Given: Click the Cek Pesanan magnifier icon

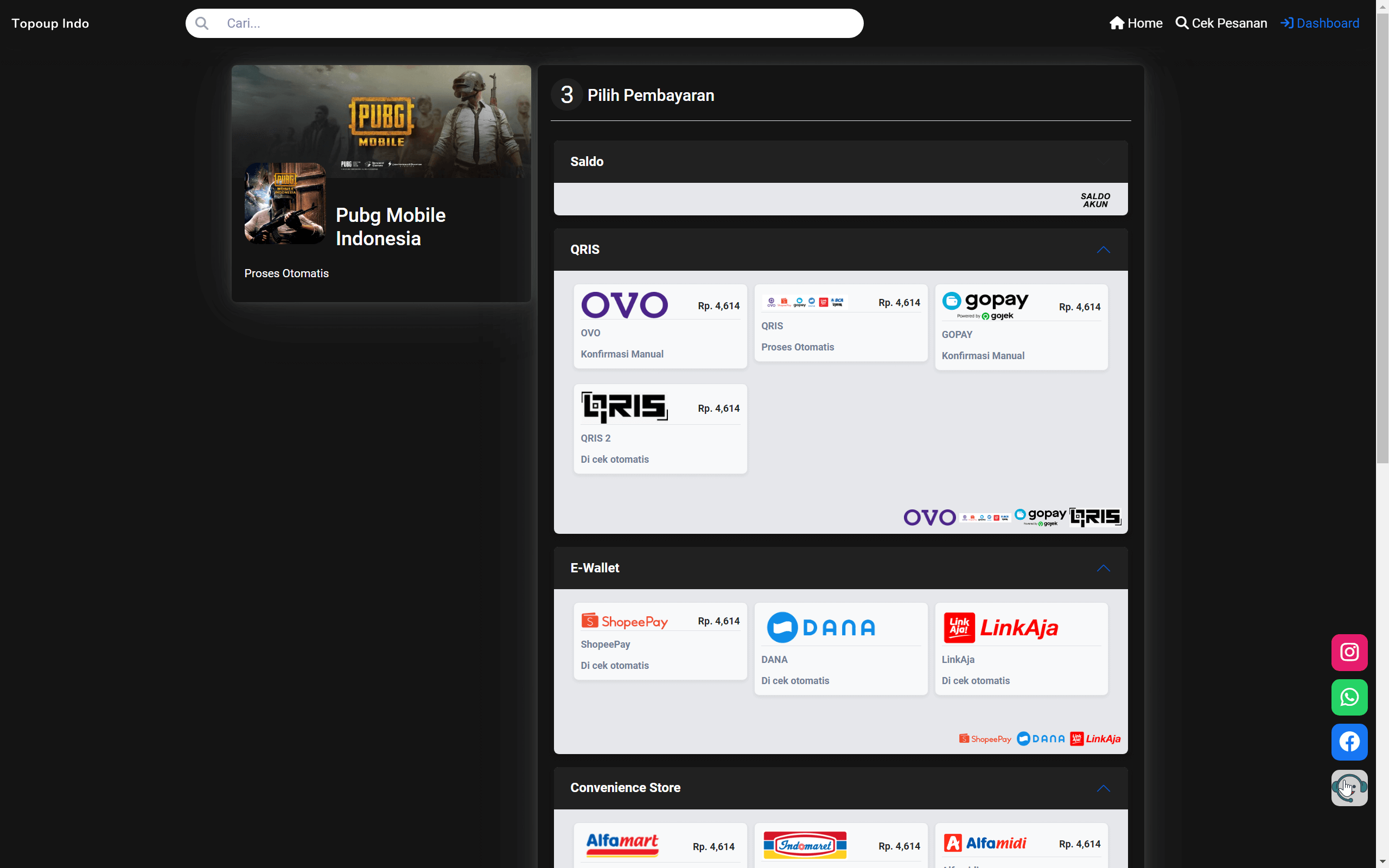Looking at the screenshot, I should pos(1182,23).
